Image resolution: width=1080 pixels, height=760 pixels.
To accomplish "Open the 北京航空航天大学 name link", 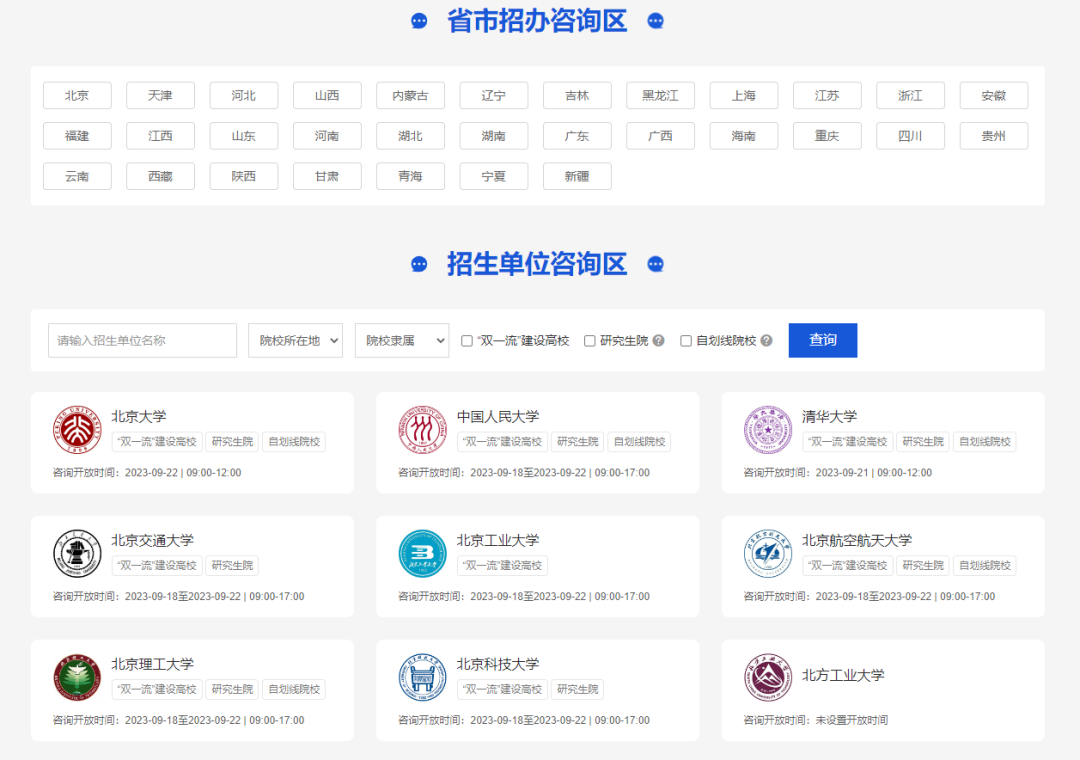I will click(x=857, y=540).
